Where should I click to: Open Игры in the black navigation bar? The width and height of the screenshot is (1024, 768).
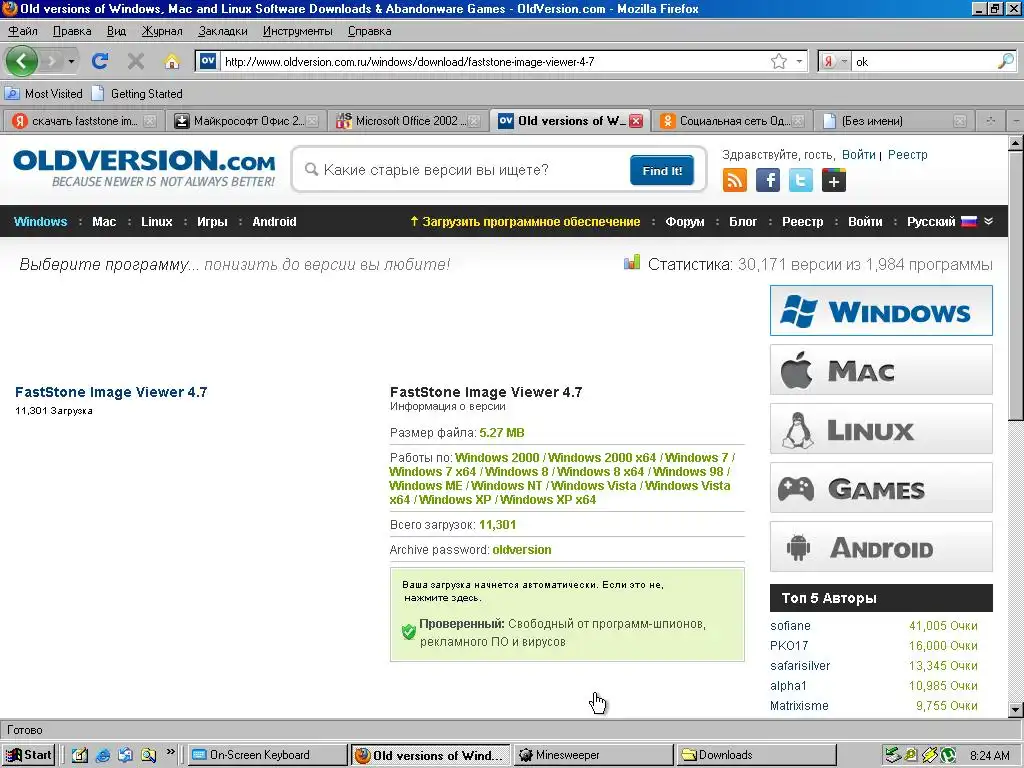212,221
